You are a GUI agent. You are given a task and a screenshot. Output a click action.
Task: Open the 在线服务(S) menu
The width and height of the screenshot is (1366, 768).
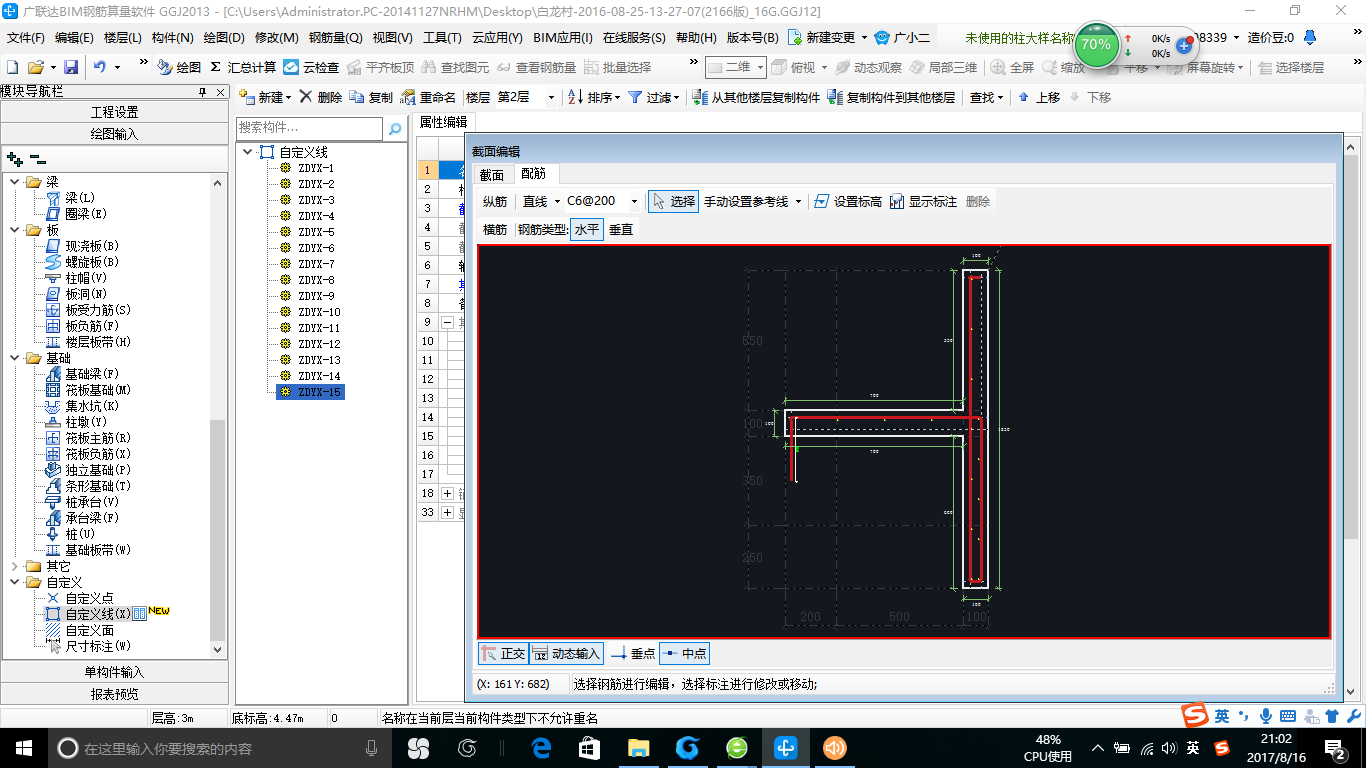coord(634,38)
